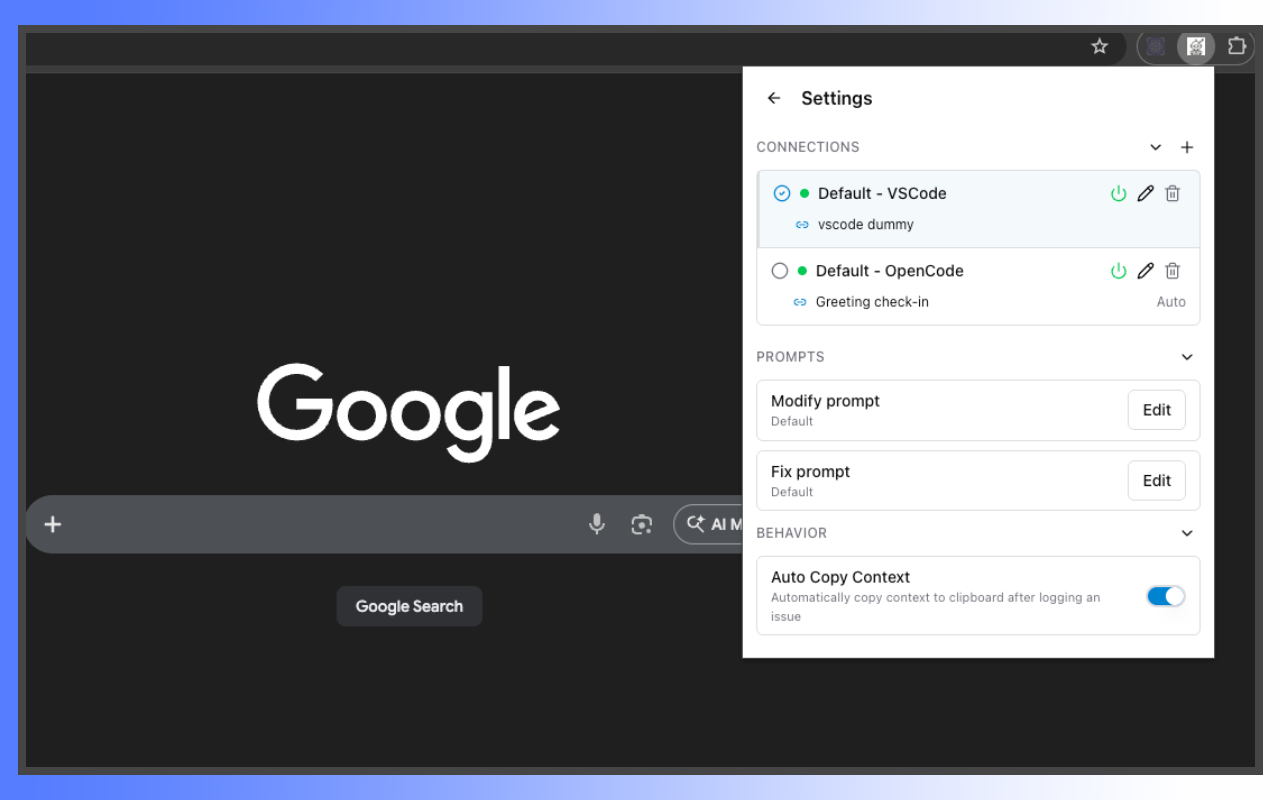Click the dimmed extension icon left of highlighted one
The width and height of the screenshot is (1280, 800).
pyautogui.click(x=1156, y=46)
